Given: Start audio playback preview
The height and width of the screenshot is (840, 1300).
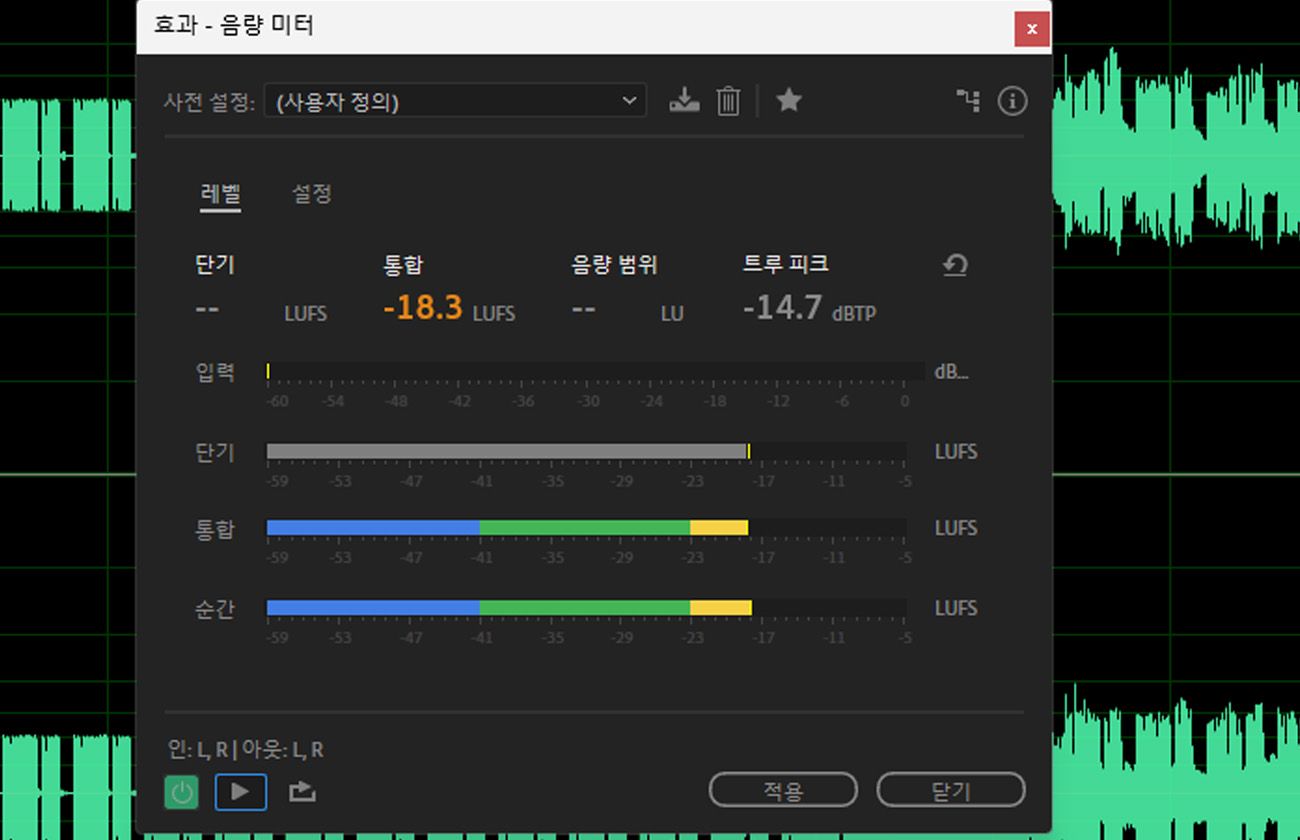Looking at the screenshot, I should click(240, 791).
